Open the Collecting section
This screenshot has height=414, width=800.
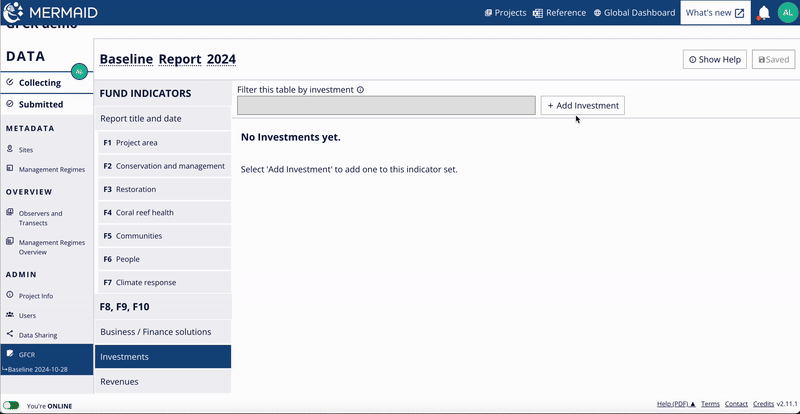[x=46, y=83]
